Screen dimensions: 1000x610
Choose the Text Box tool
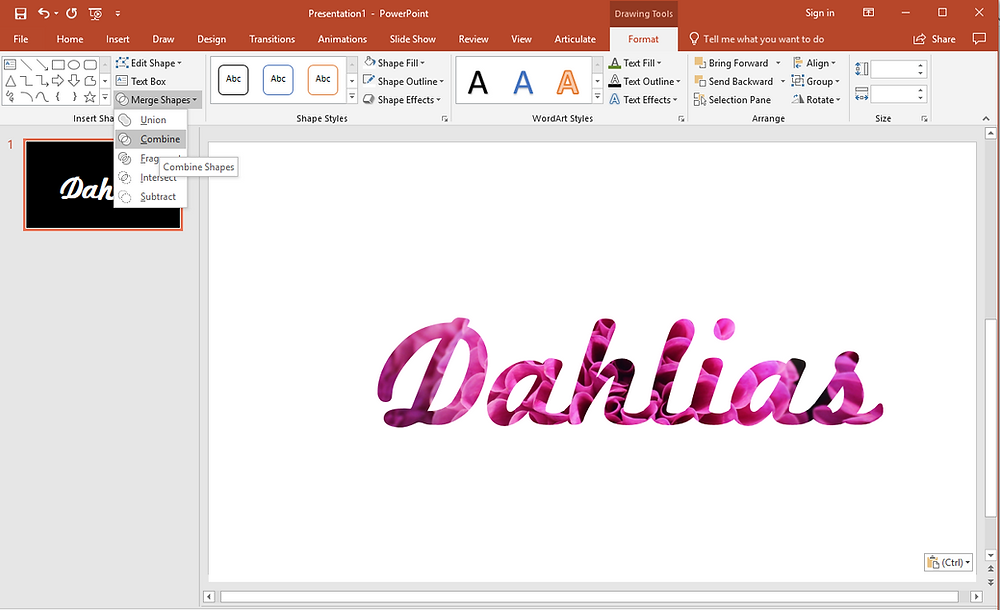(x=141, y=81)
